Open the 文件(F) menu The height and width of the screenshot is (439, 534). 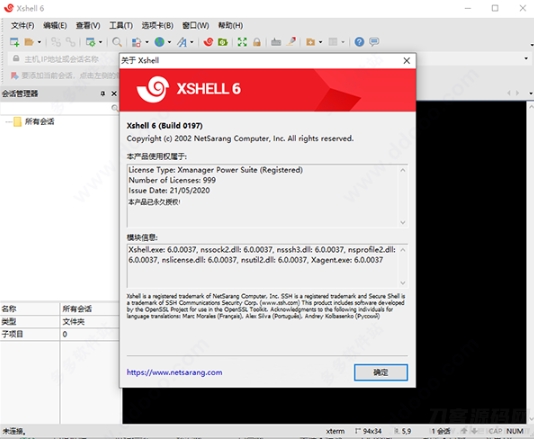click(22, 26)
